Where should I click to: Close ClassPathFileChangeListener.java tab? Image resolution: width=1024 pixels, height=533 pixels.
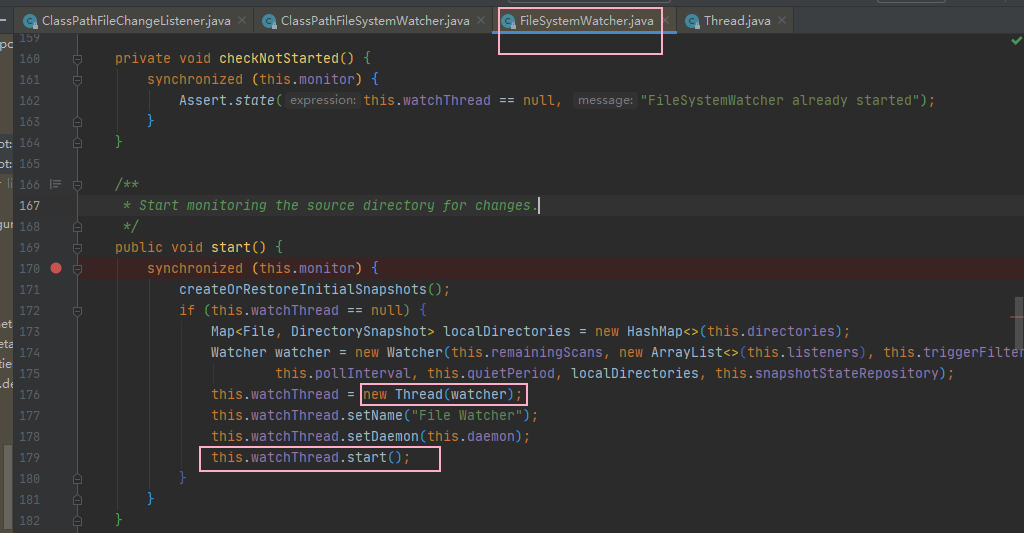[242, 20]
